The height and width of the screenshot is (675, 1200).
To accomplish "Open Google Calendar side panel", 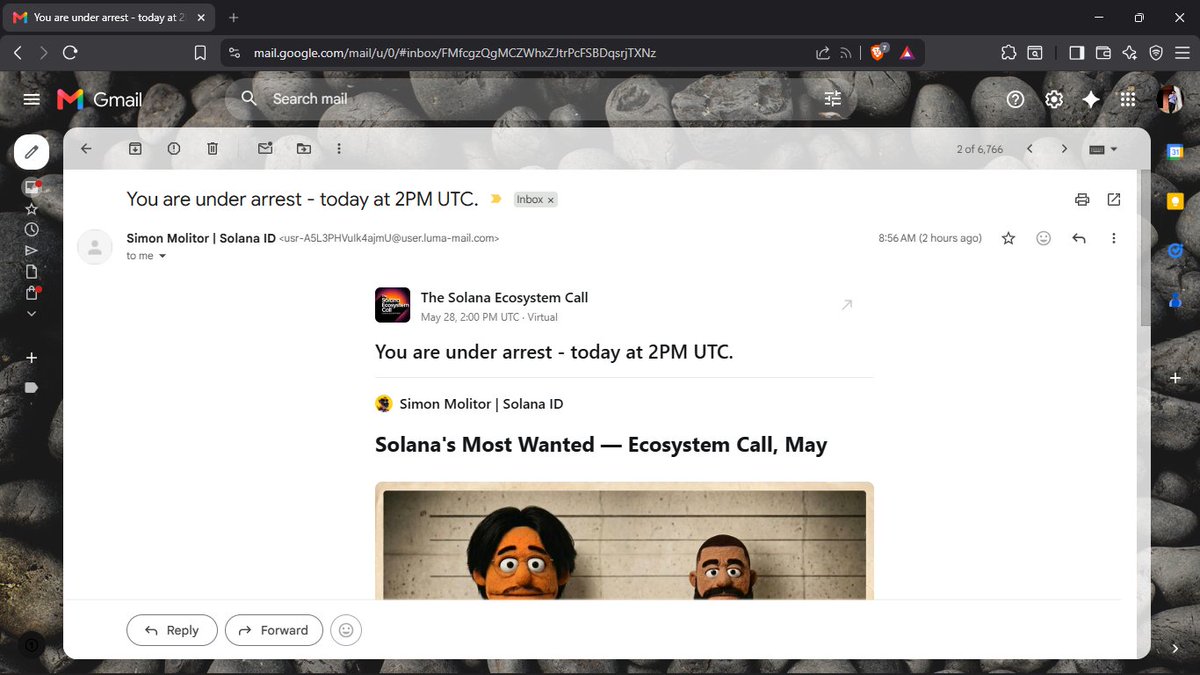I will 1176,151.
